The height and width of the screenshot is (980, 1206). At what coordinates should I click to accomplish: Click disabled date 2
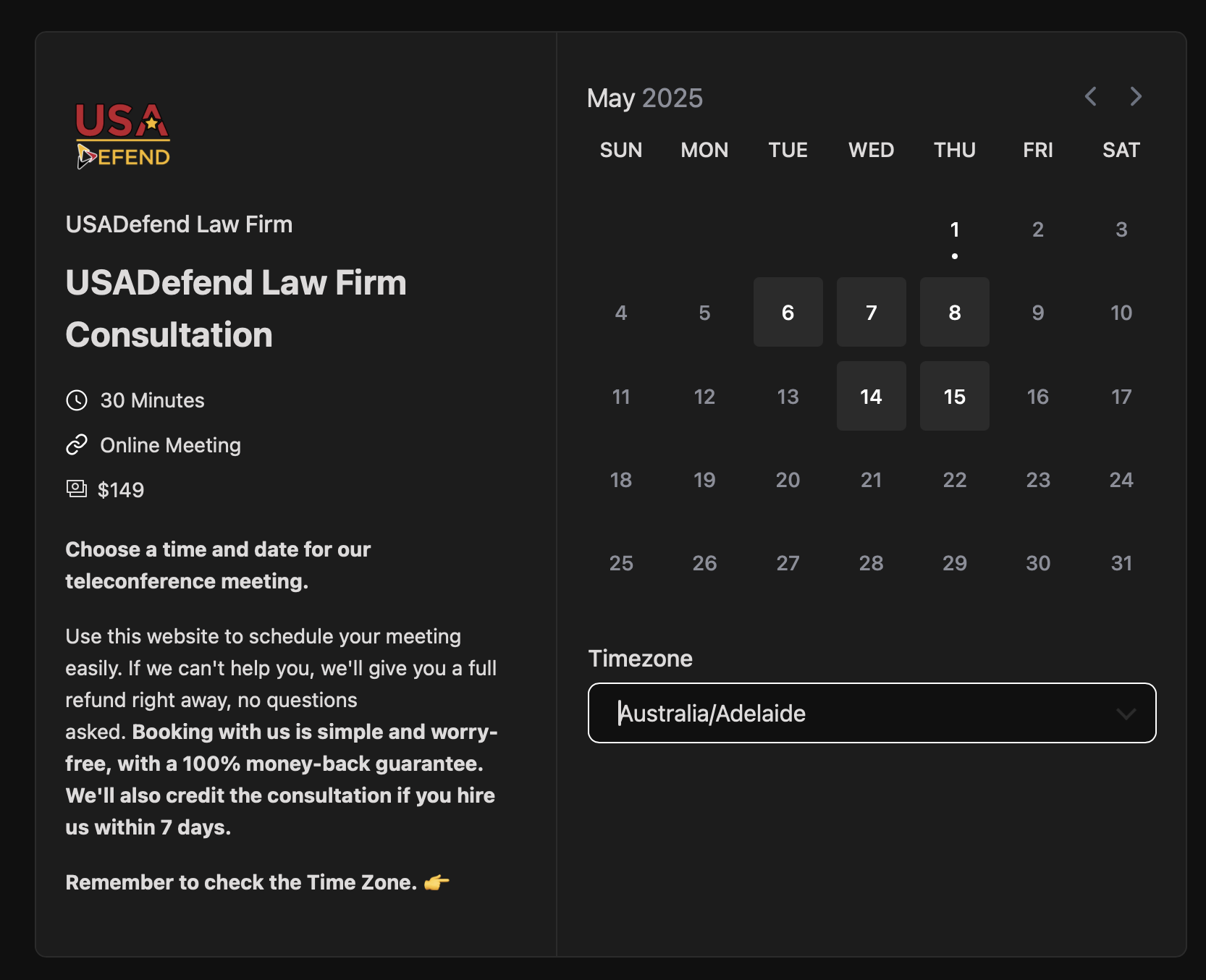coord(1038,229)
